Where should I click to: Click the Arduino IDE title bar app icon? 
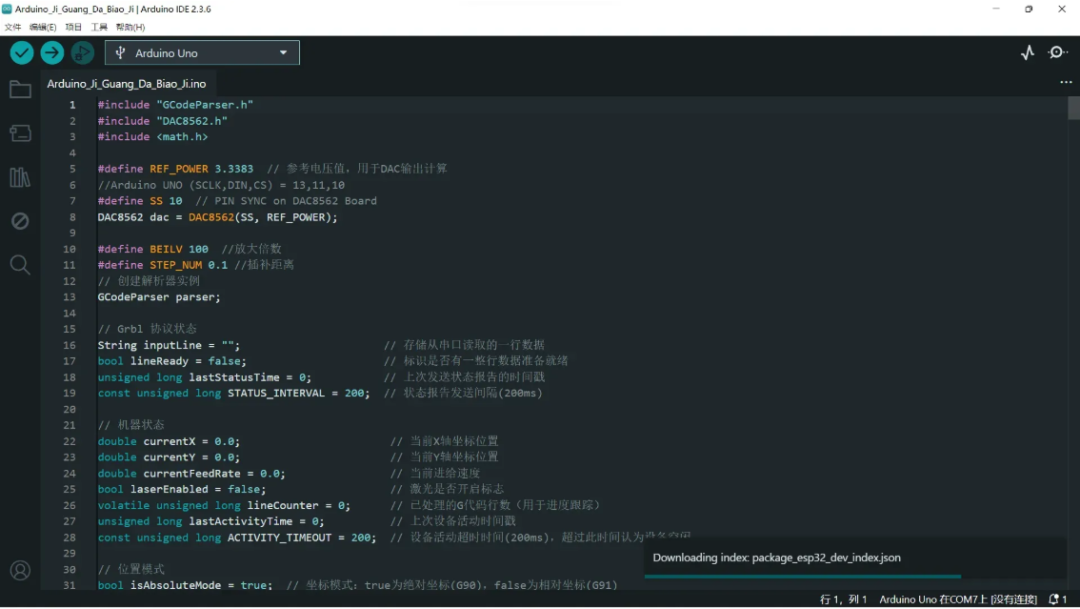(7, 9)
